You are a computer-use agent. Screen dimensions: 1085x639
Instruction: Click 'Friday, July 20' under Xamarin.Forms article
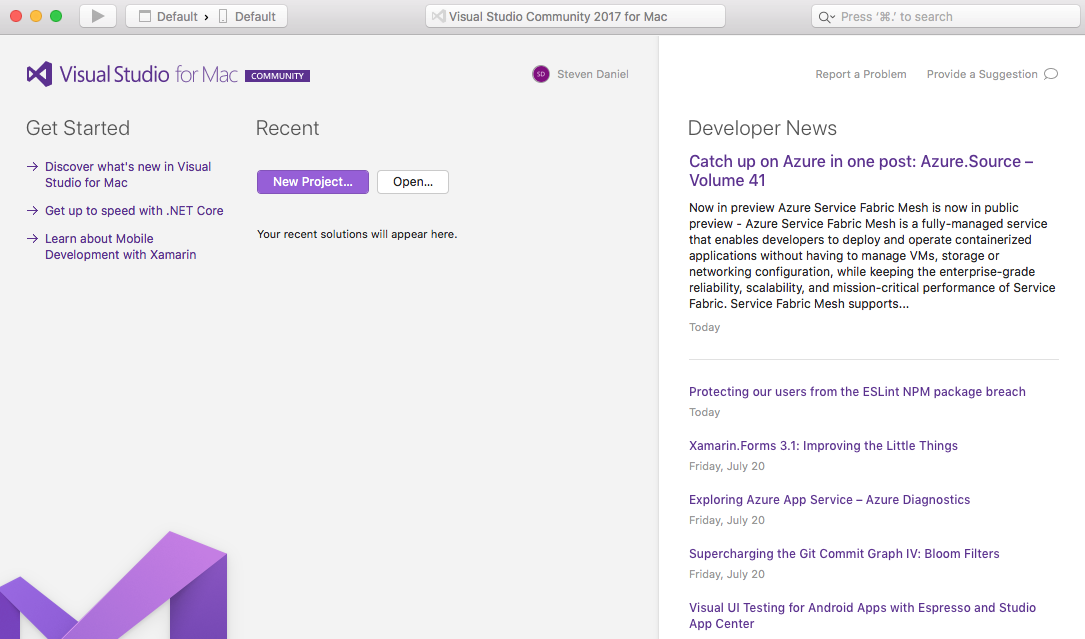pos(727,467)
